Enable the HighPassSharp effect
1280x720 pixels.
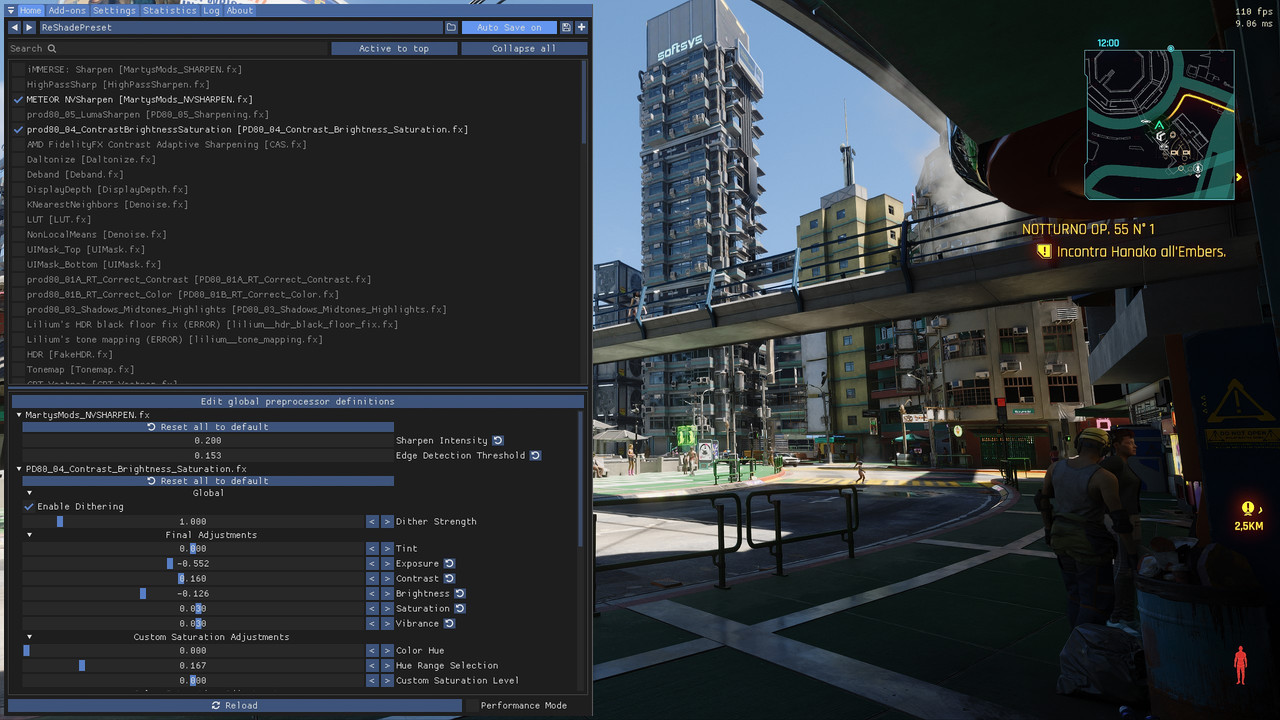[x=18, y=85]
